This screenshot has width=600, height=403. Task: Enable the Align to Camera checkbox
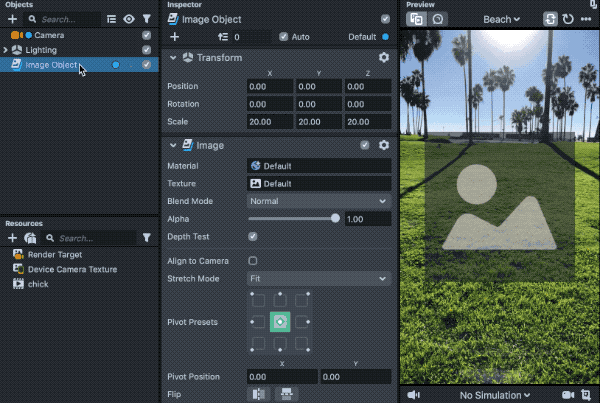click(252, 260)
